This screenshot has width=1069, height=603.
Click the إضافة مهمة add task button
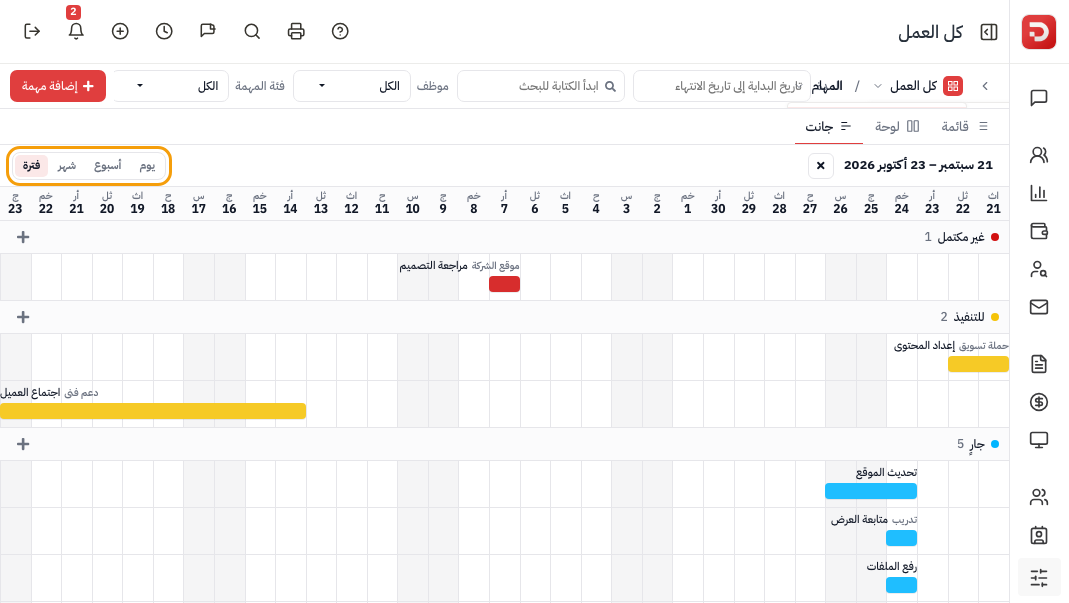[58, 86]
